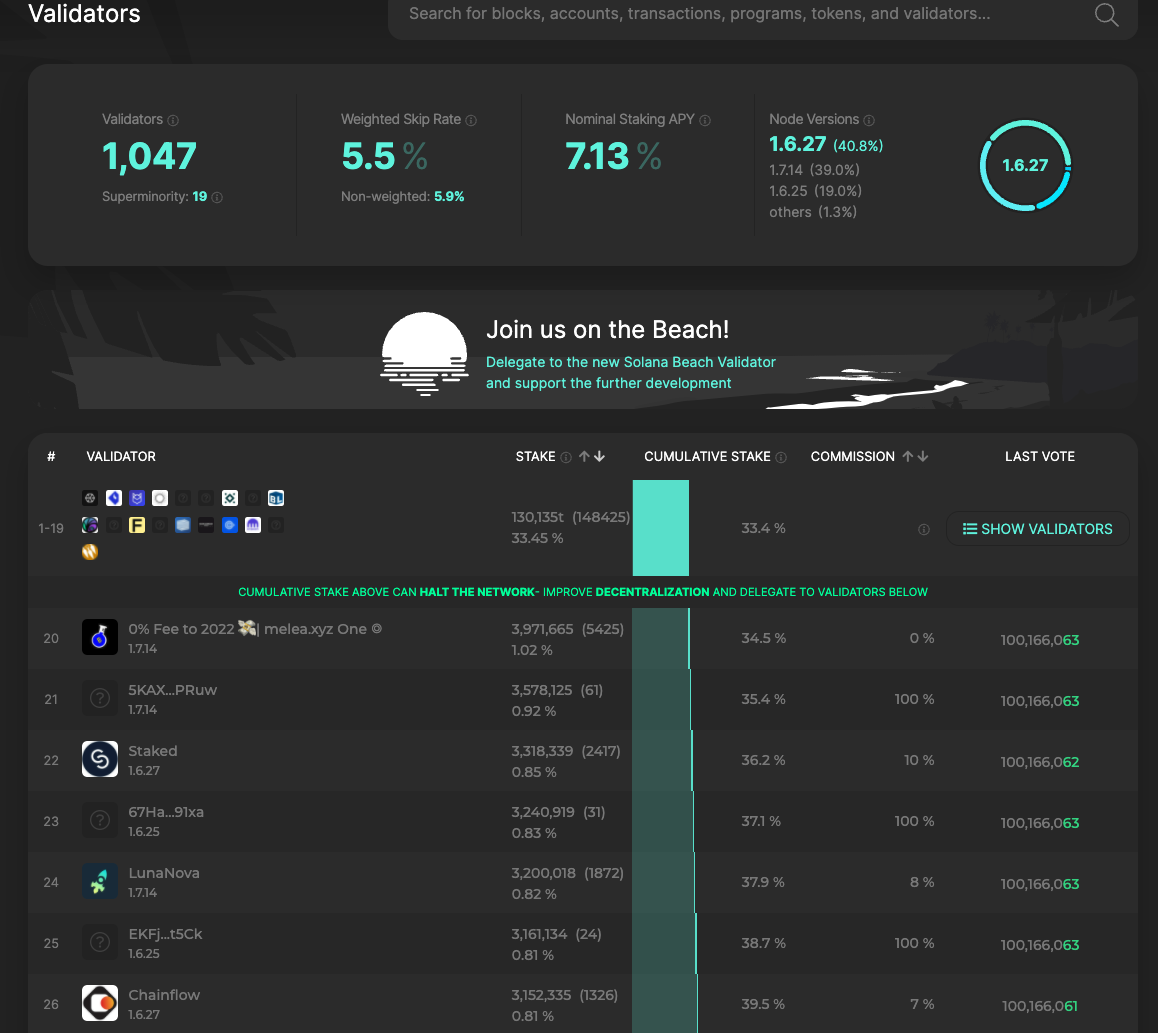Click the blue BL validator icon

click(275, 498)
